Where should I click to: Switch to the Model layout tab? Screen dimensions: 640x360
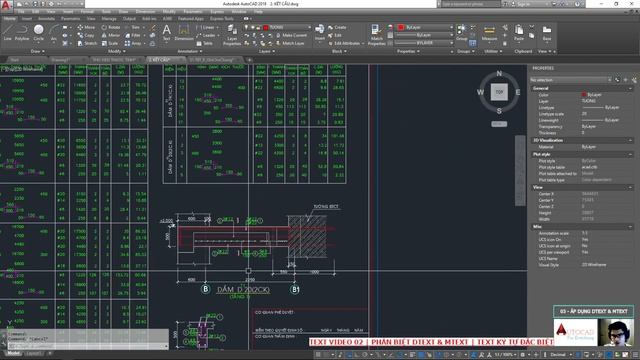13,353
